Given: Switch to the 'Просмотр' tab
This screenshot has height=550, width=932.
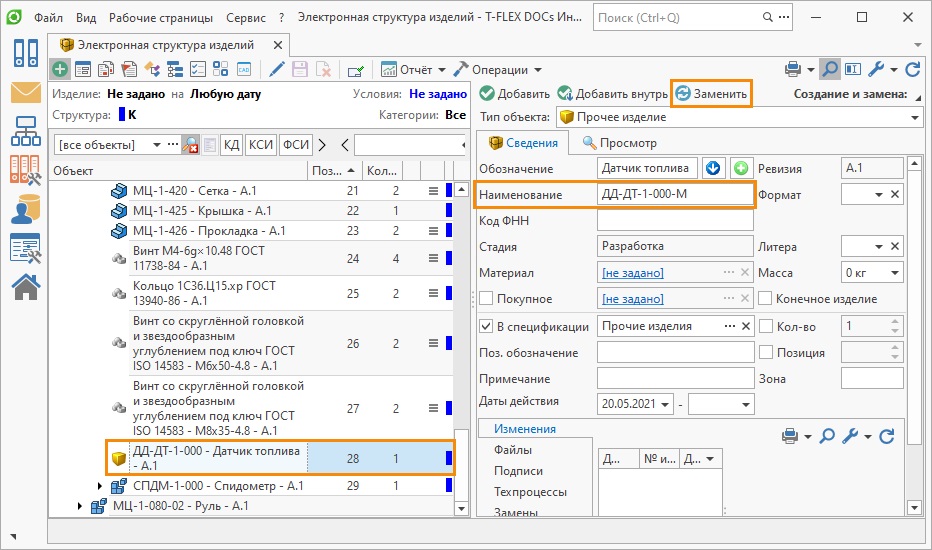Looking at the screenshot, I should click(620, 143).
